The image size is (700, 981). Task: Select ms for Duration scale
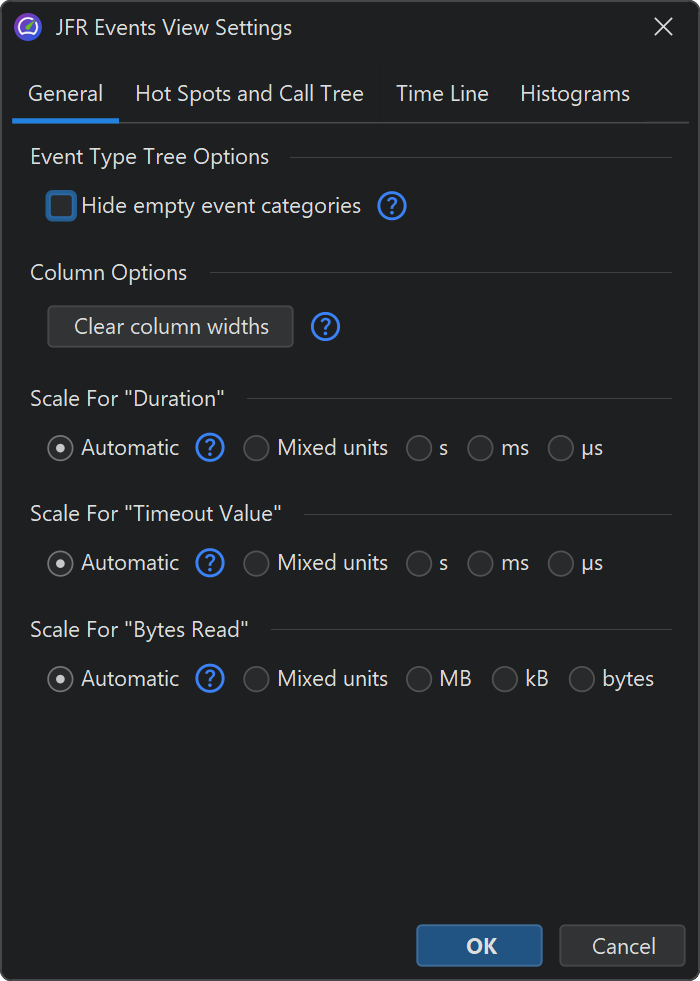point(480,448)
